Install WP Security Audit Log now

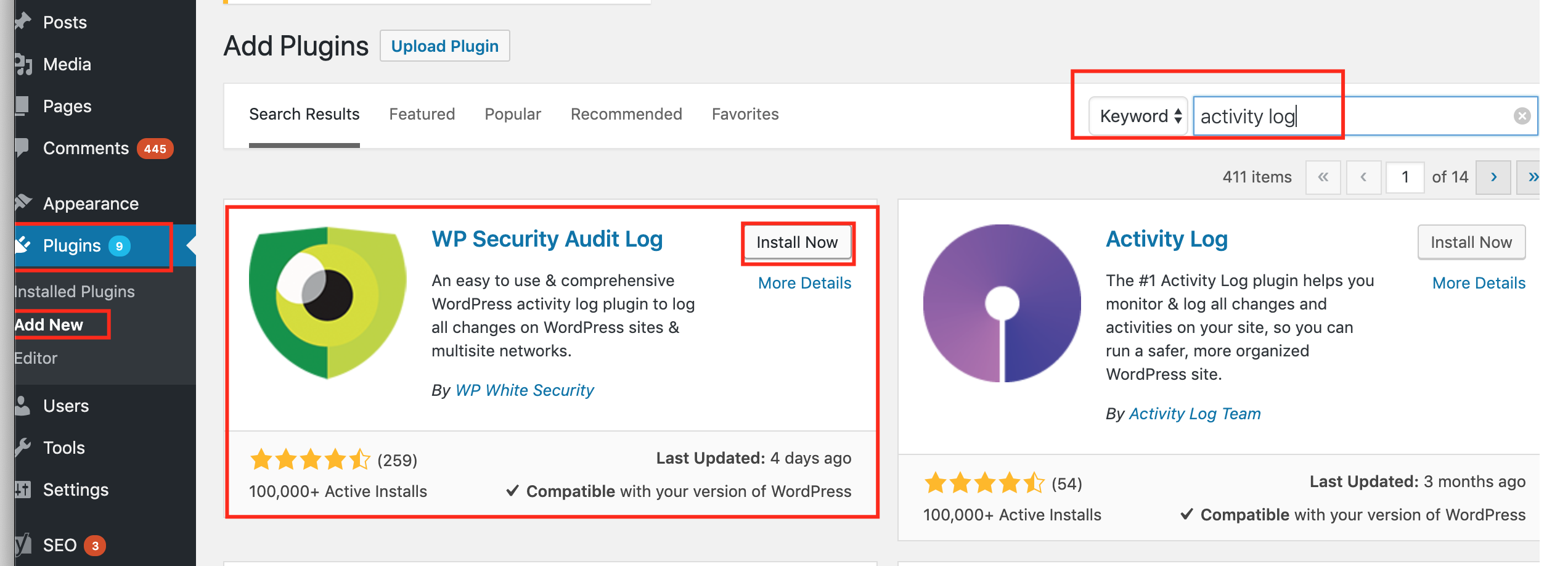[797, 242]
